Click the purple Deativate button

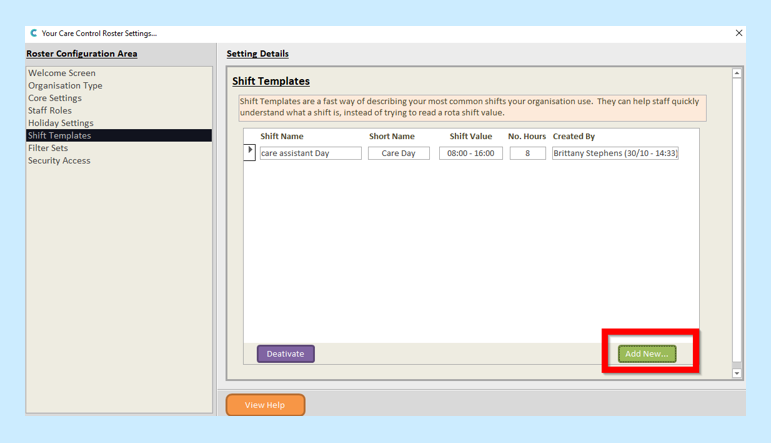pyautogui.click(x=286, y=354)
